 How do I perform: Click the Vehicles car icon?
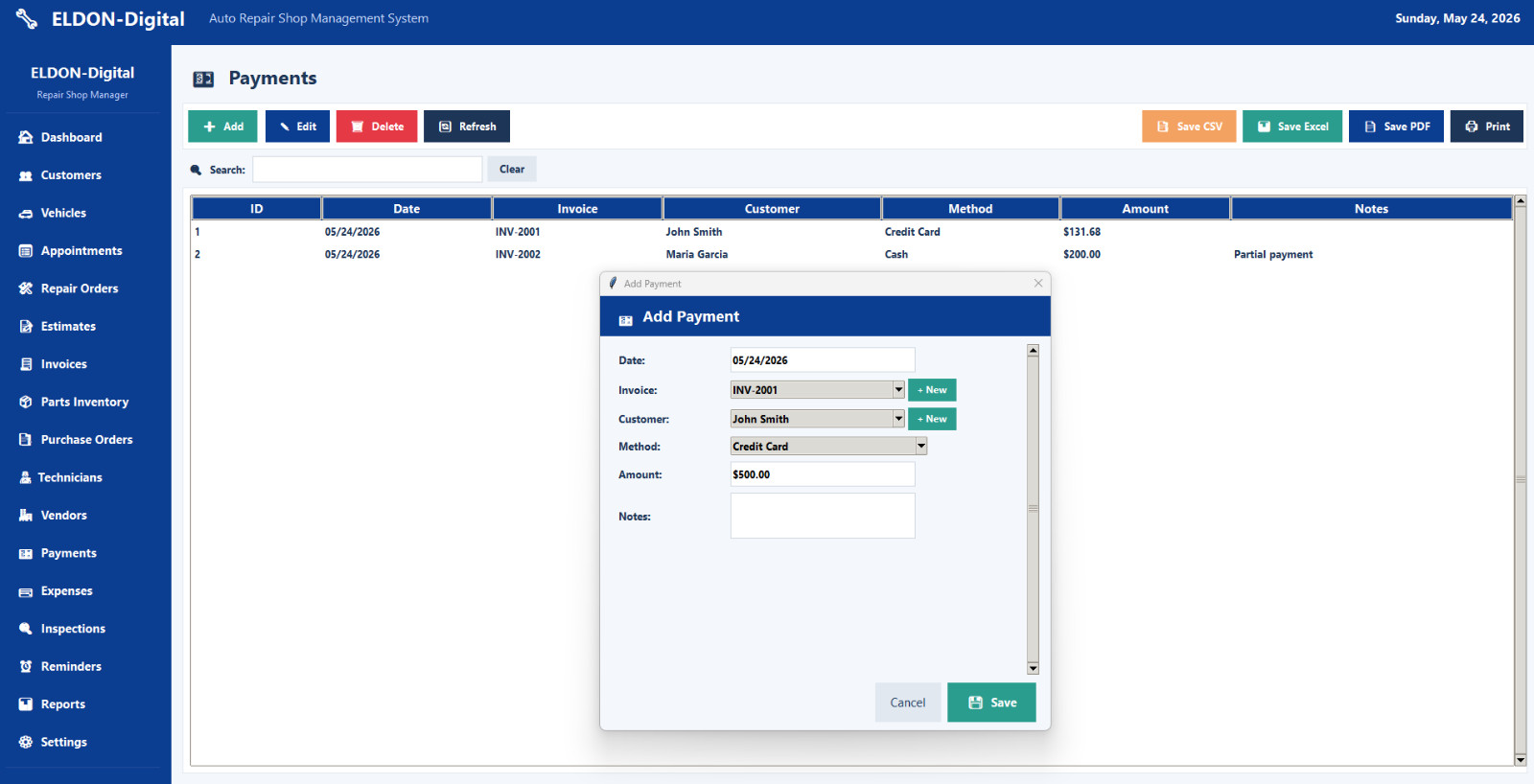pos(26,213)
